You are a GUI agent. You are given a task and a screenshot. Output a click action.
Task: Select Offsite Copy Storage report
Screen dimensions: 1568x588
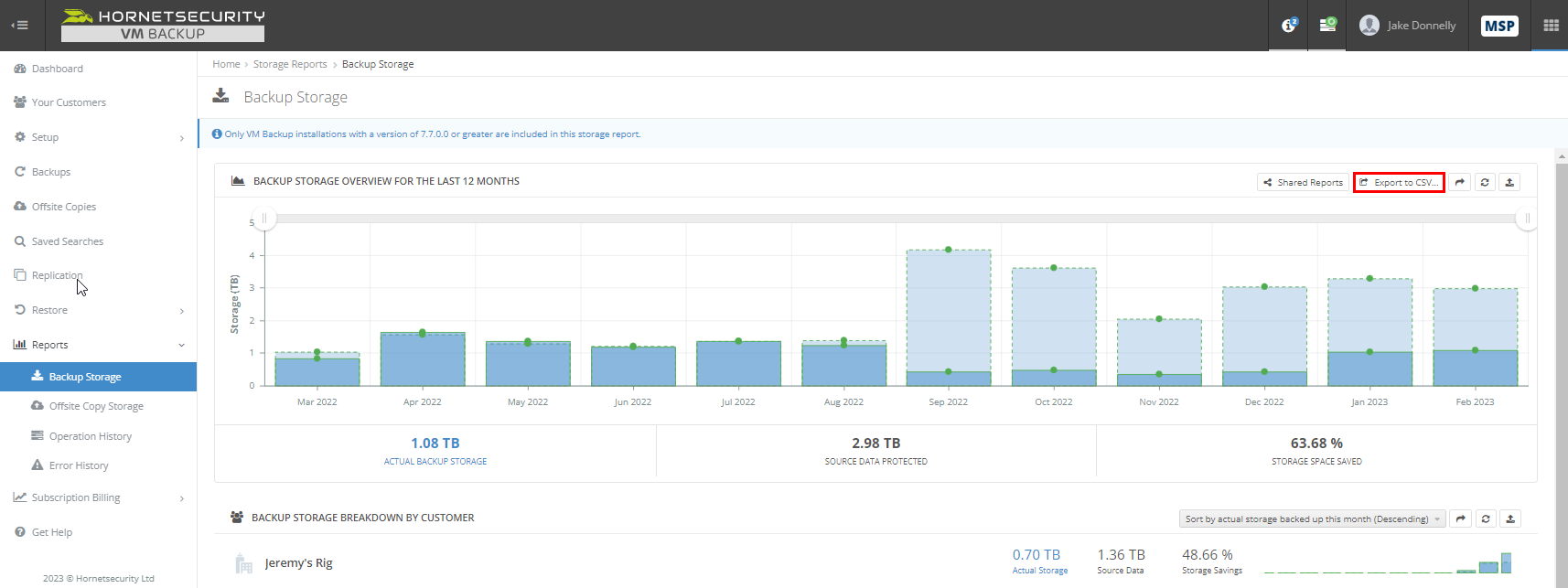pyautogui.click(x=98, y=406)
